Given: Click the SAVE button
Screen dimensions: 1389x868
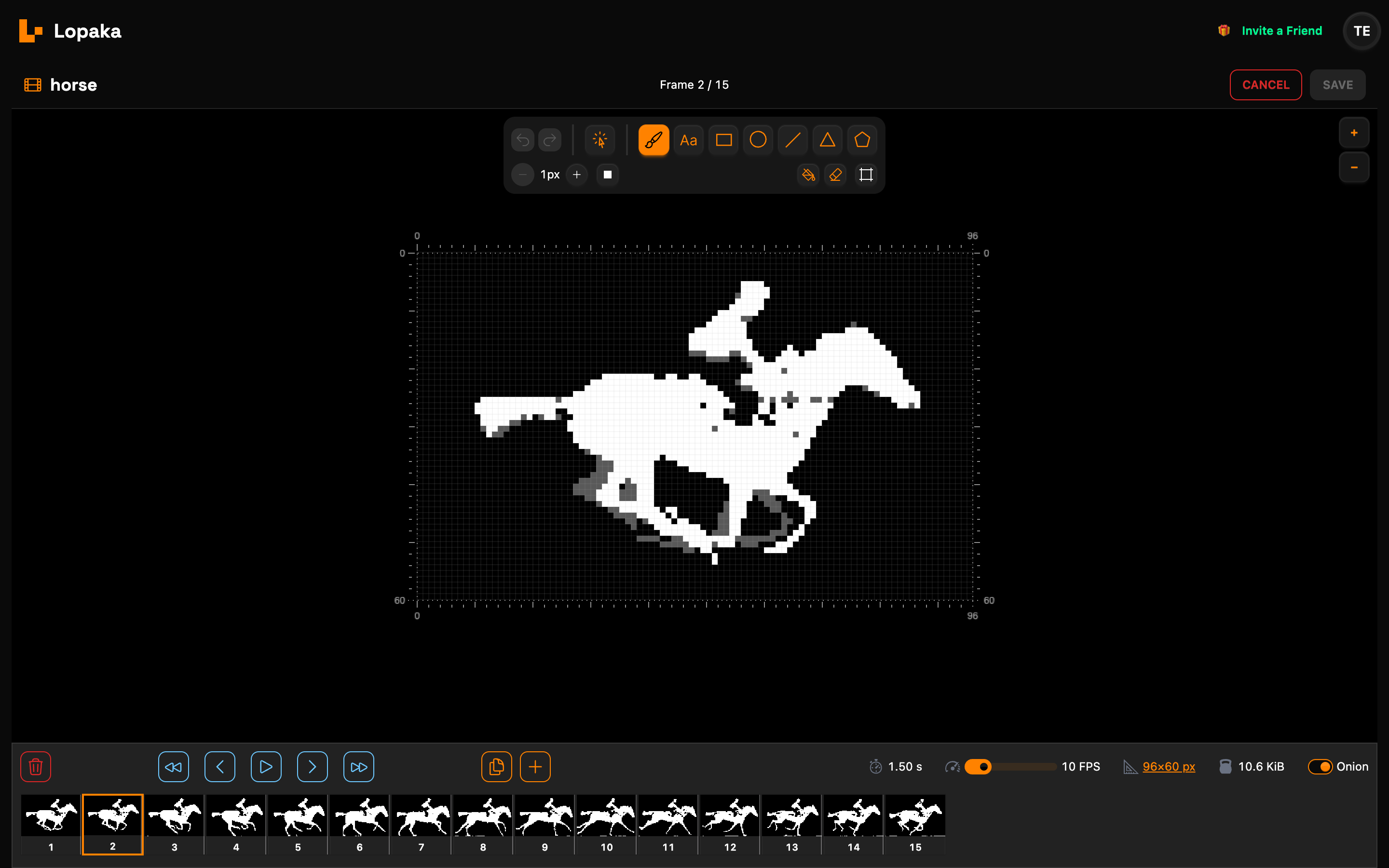Looking at the screenshot, I should [x=1337, y=85].
